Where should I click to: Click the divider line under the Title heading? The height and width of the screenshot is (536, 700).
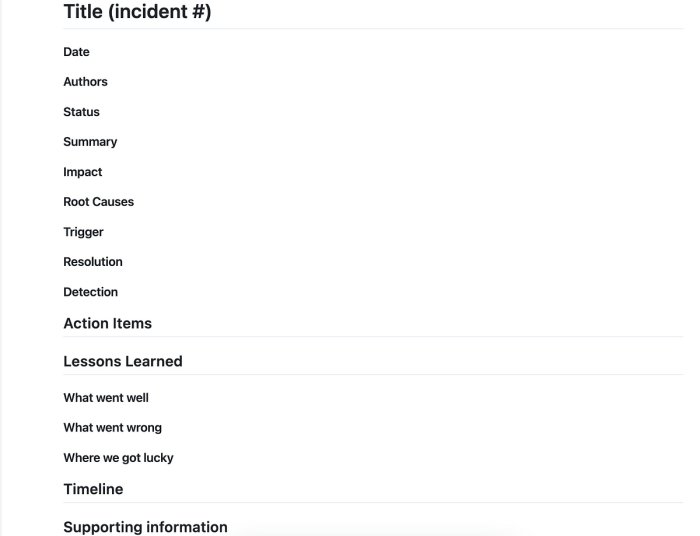point(373,29)
